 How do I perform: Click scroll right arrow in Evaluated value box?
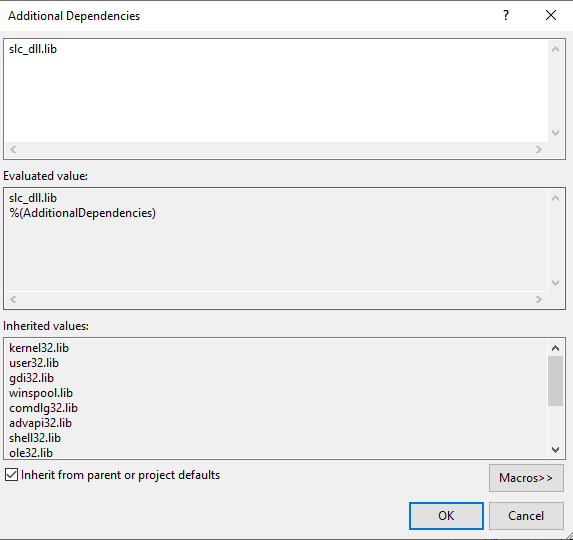539,300
